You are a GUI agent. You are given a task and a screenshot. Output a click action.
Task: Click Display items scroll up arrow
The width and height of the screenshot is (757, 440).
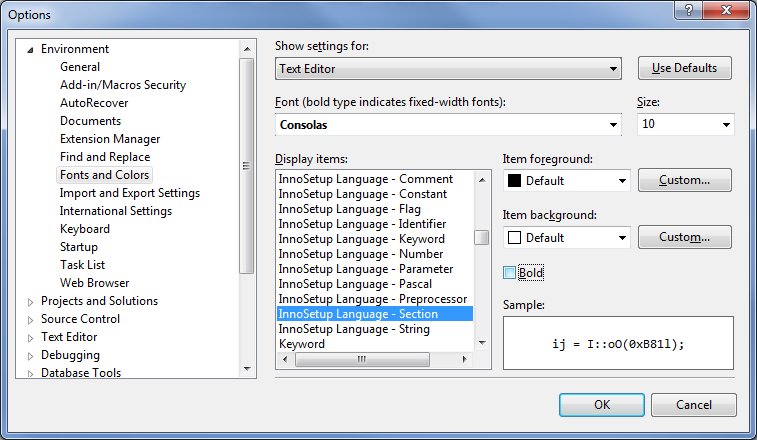pyautogui.click(x=481, y=180)
